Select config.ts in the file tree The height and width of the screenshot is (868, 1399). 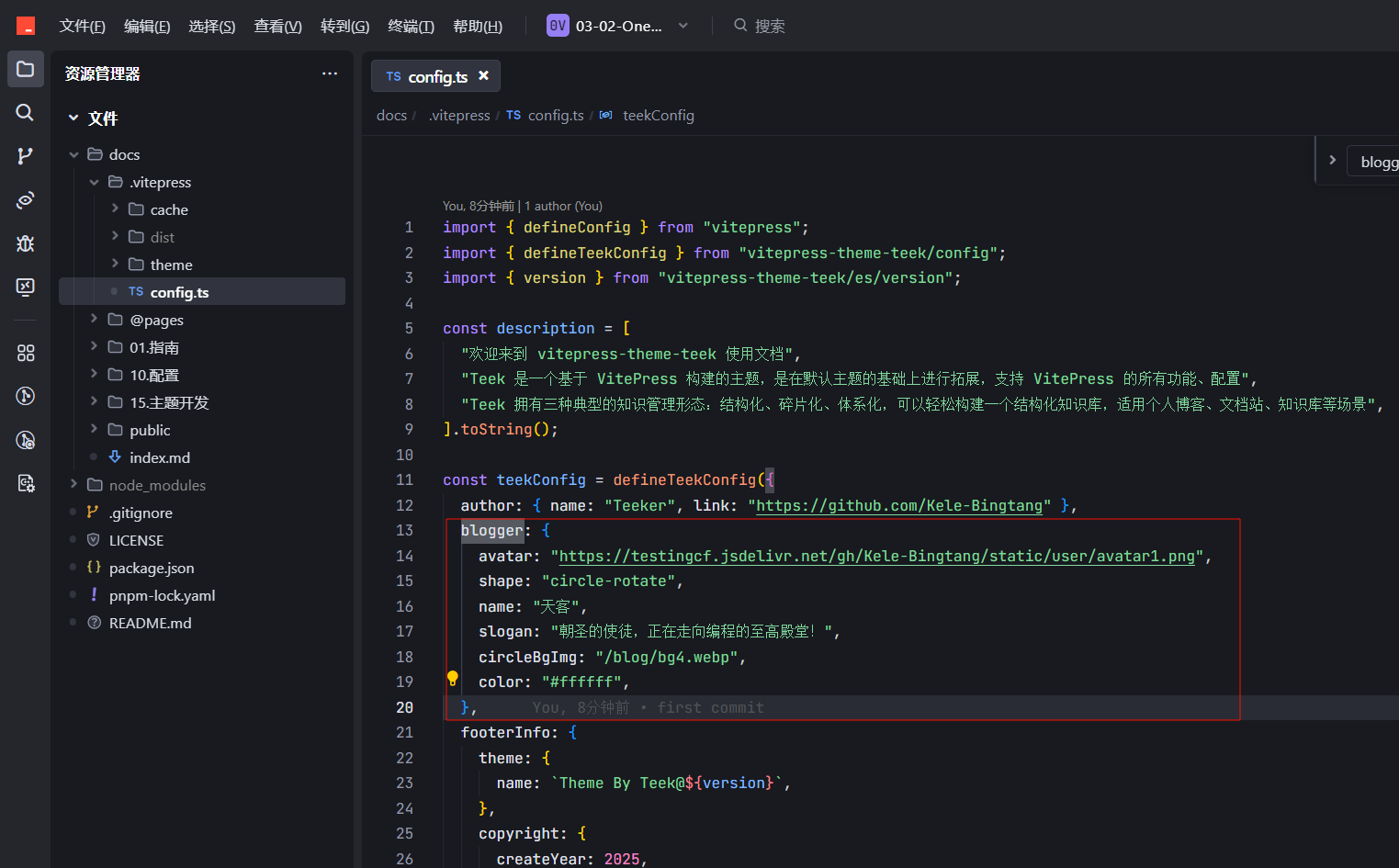(202, 291)
